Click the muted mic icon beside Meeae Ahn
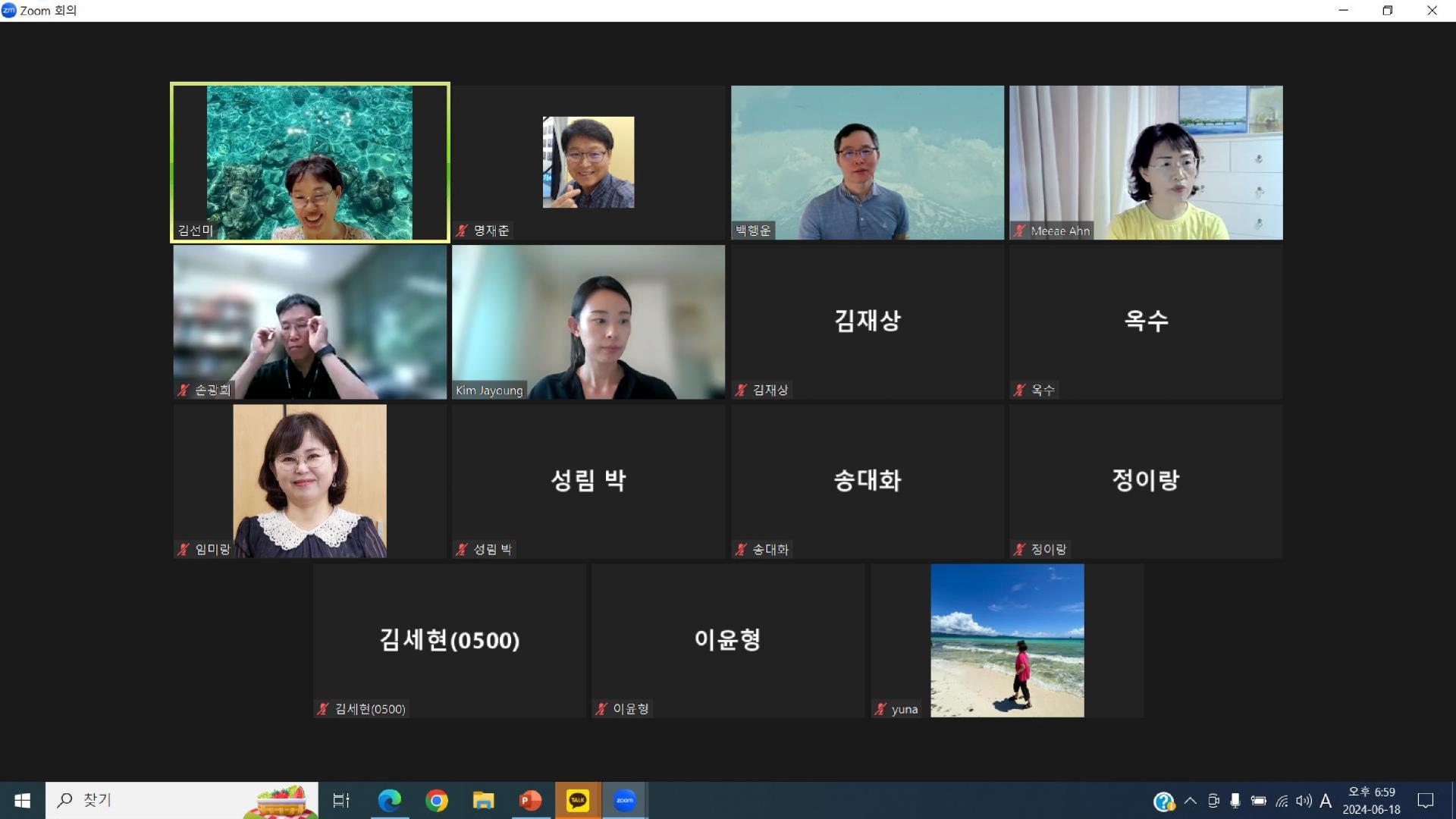 (x=1019, y=231)
